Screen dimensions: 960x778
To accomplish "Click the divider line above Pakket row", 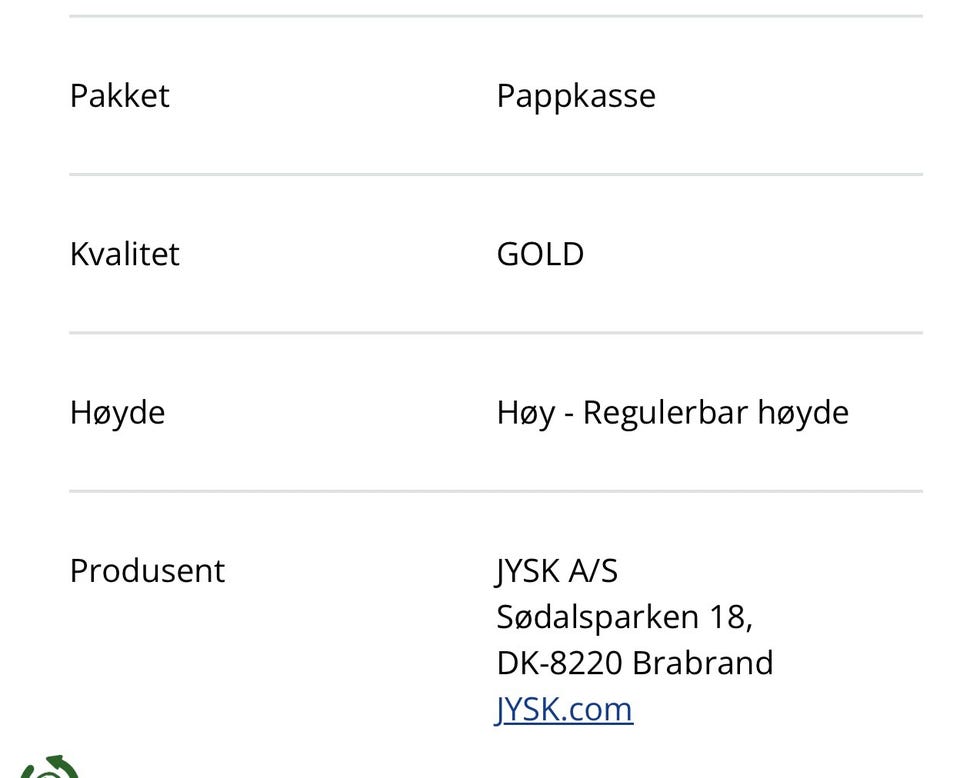I will pos(496,16).
